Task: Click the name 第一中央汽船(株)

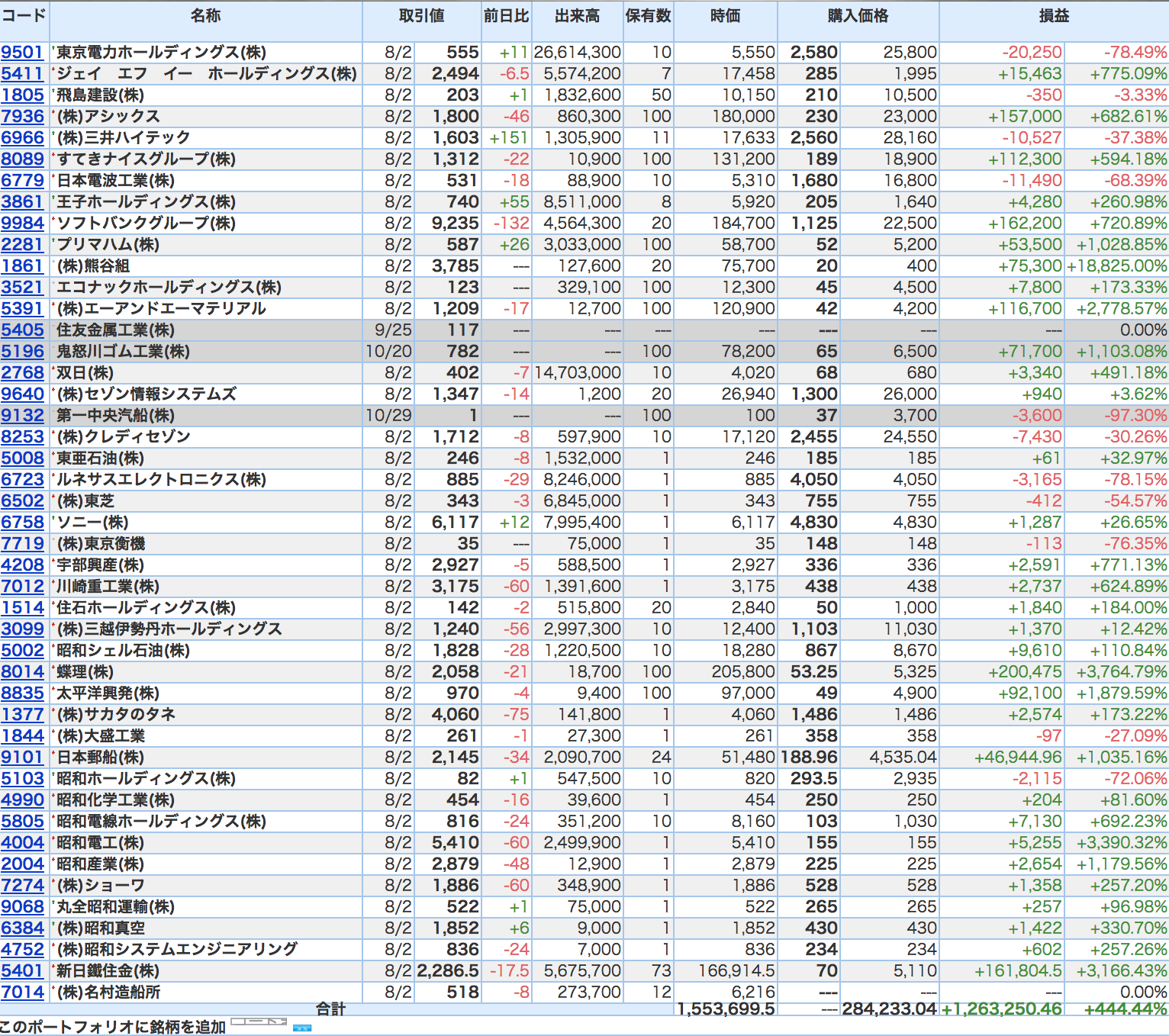Action: pyautogui.click(x=115, y=415)
